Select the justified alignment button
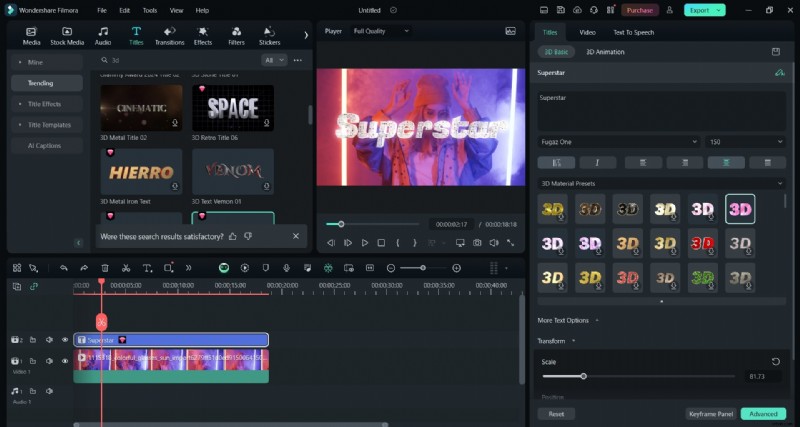The width and height of the screenshot is (800, 427). click(767, 162)
